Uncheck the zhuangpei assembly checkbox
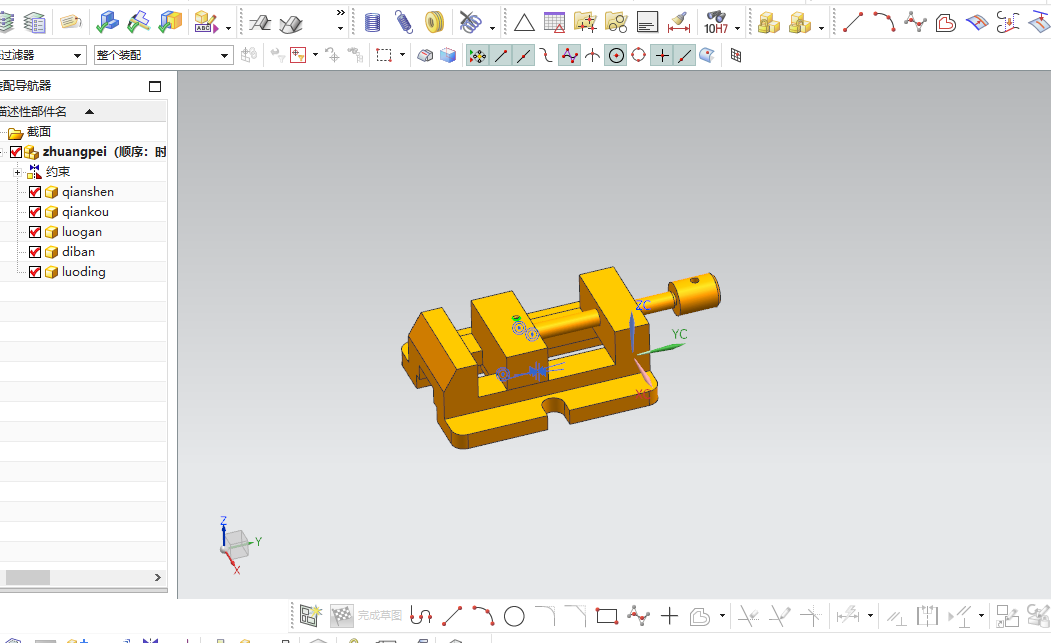Screen dimensions: 1051x643 tap(16, 152)
